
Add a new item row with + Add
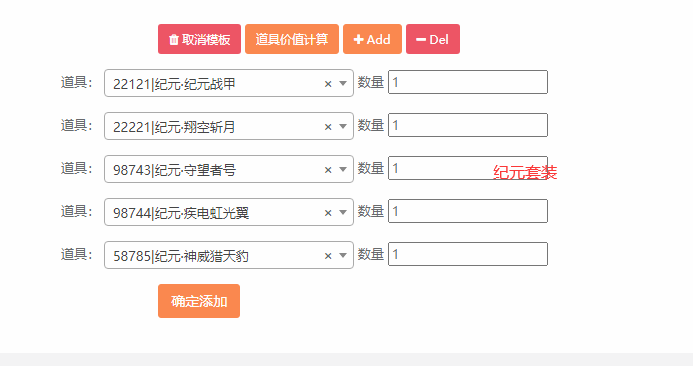pos(372,39)
